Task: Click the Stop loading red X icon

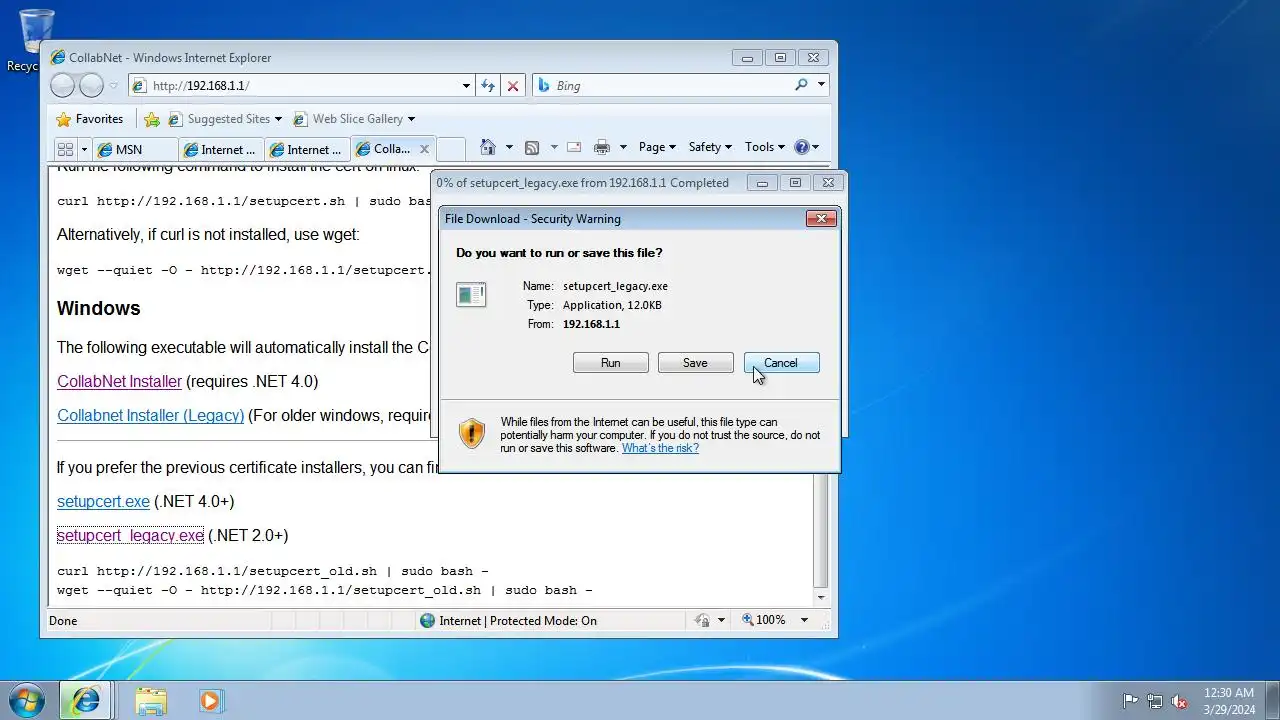Action: pyautogui.click(x=513, y=86)
